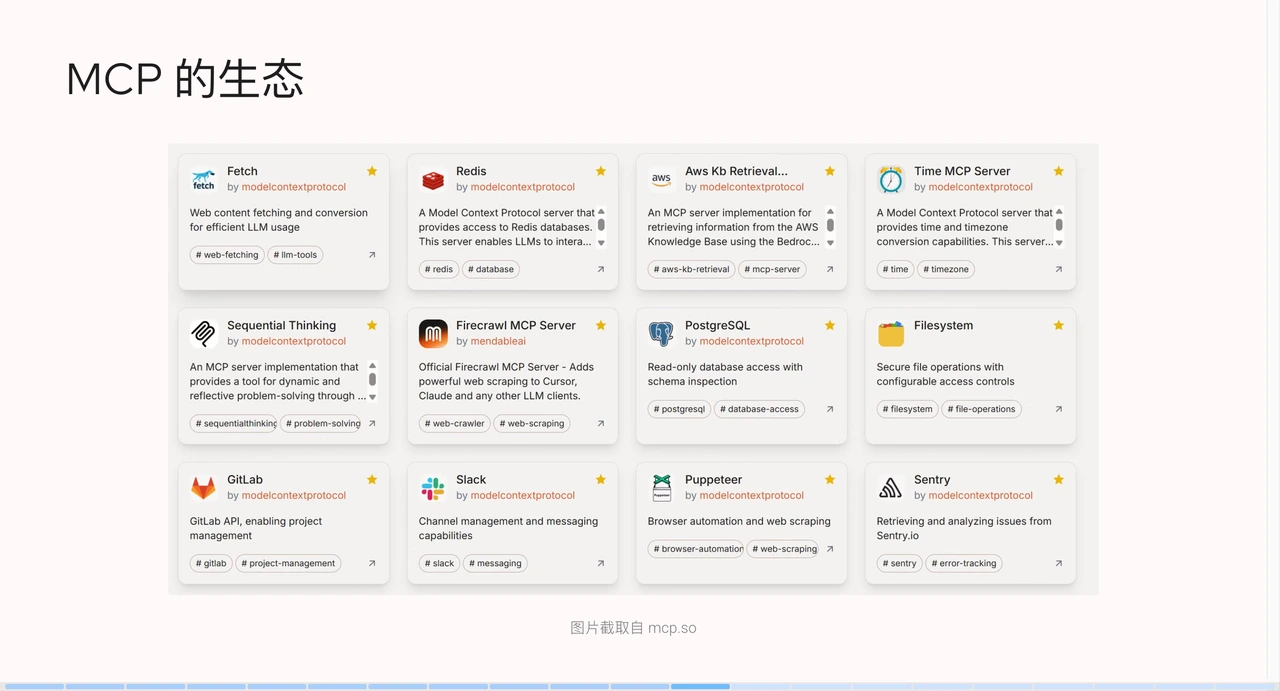Click the Redis description scroll-down arrow
This screenshot has height=691, width=1280.
click(601, 243)
